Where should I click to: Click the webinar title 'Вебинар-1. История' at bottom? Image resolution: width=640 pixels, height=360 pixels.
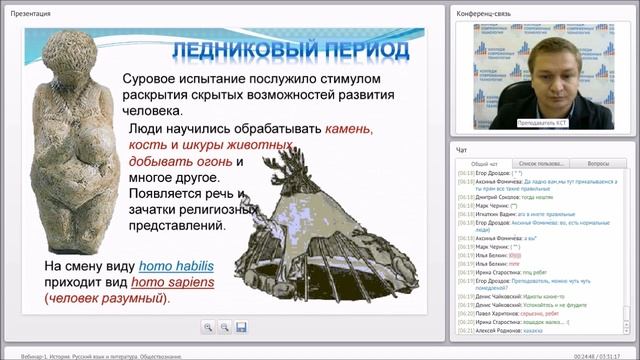101,357
